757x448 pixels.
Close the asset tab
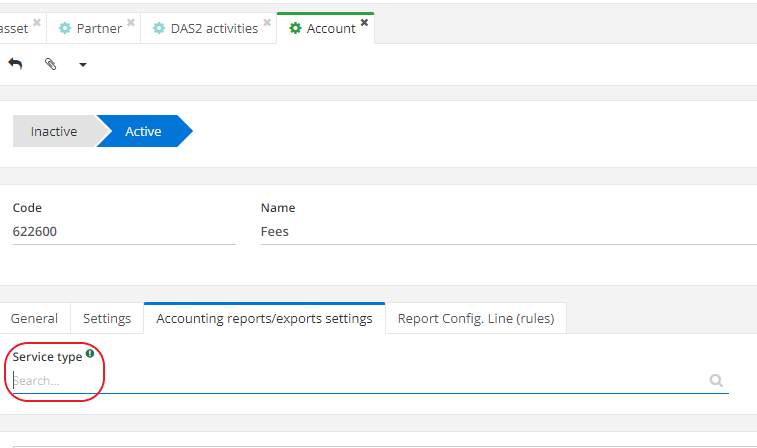click(x=37, y=22)
